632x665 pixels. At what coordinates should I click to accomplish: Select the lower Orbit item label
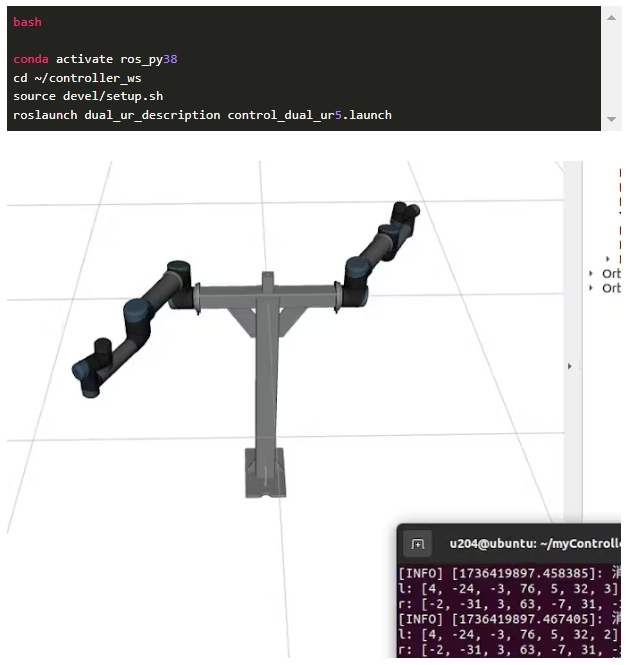(610, 288)
